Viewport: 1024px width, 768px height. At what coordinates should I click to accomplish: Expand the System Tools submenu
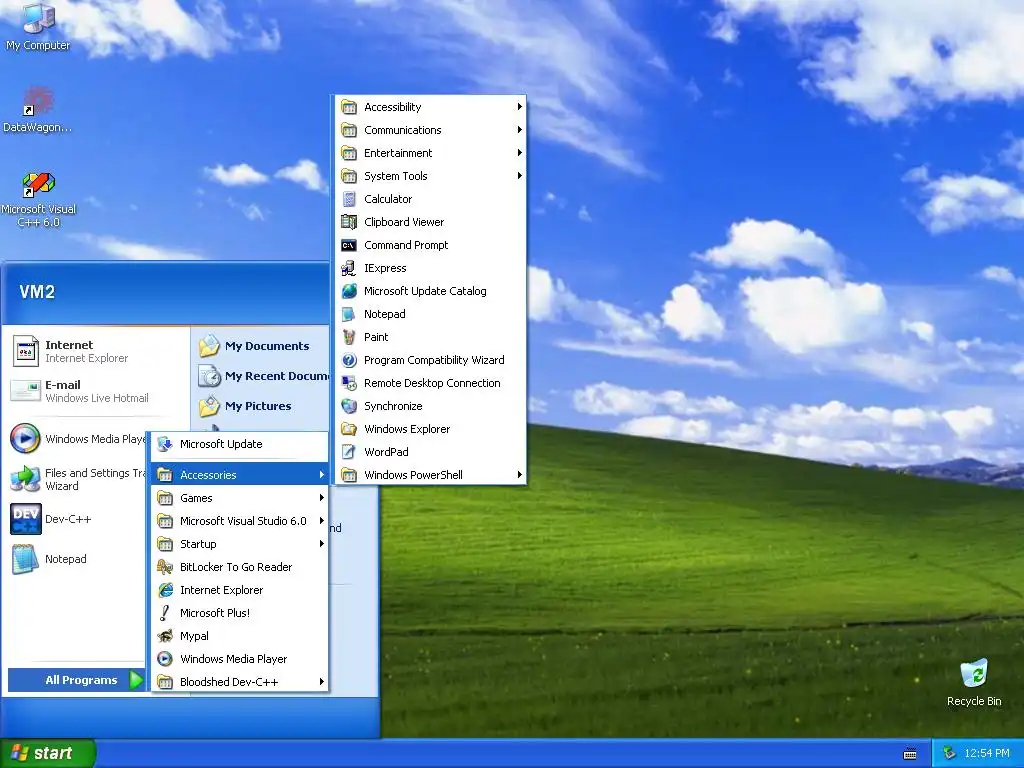(x=431, y=176)
